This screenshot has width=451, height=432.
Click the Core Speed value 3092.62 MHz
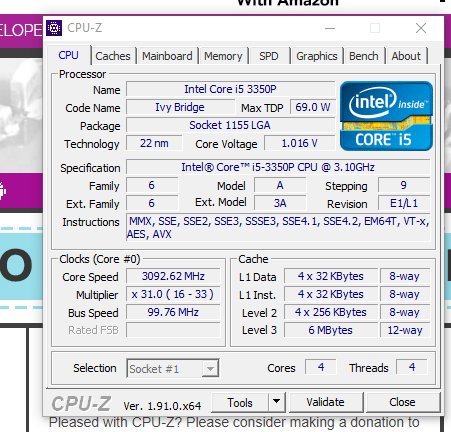(x=173, y=276)
